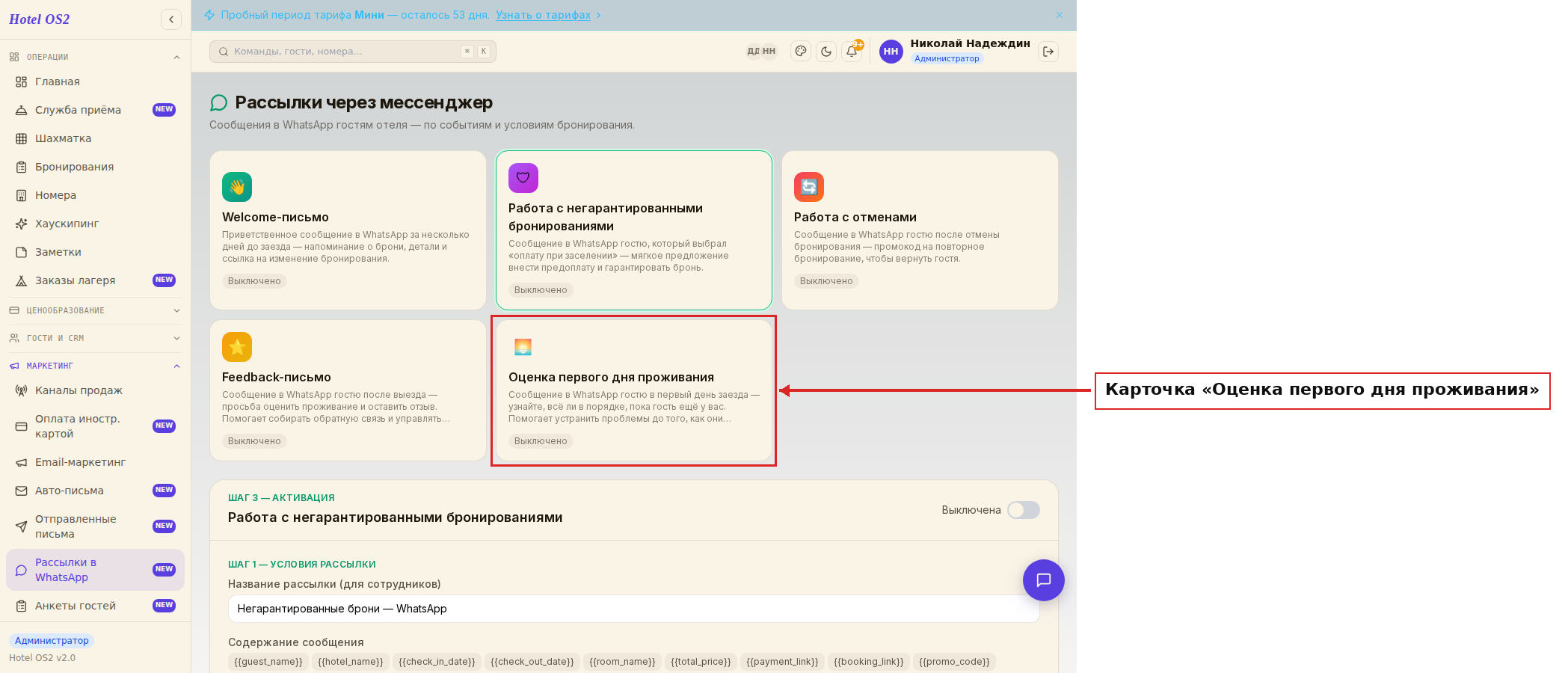This screenshot has height=673, width=1568.
Task: Select the Работа с отменами card
Action: 920,230
